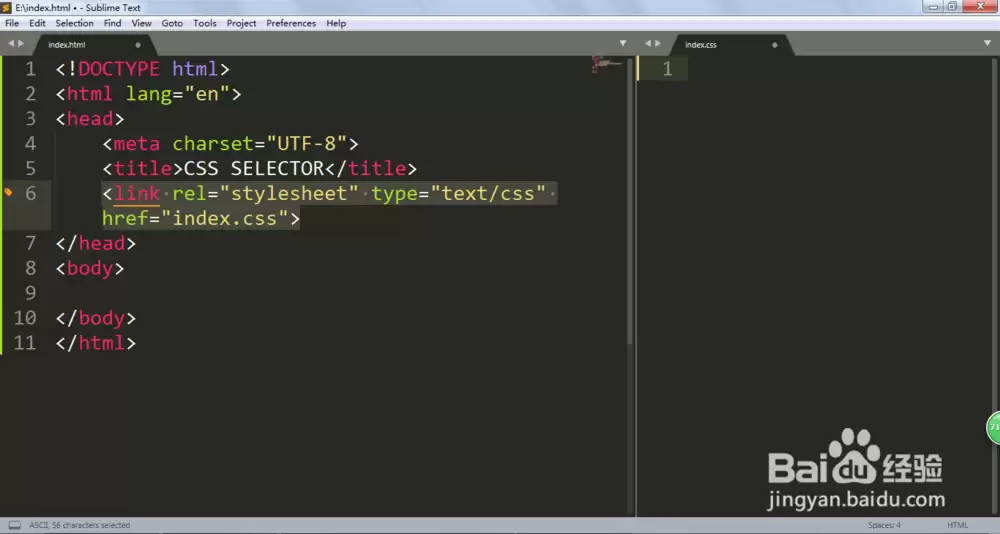Click the closing head tag

pos(96,244)
